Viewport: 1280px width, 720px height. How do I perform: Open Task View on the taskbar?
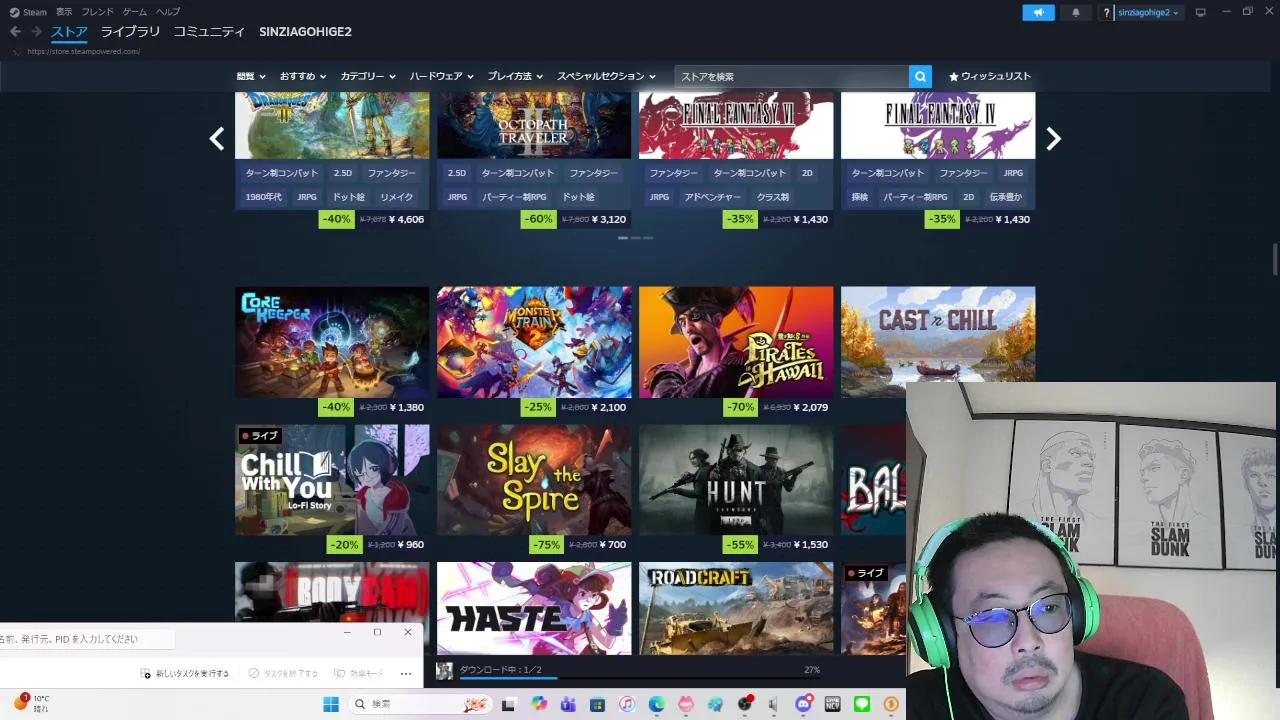coord(508,704)
